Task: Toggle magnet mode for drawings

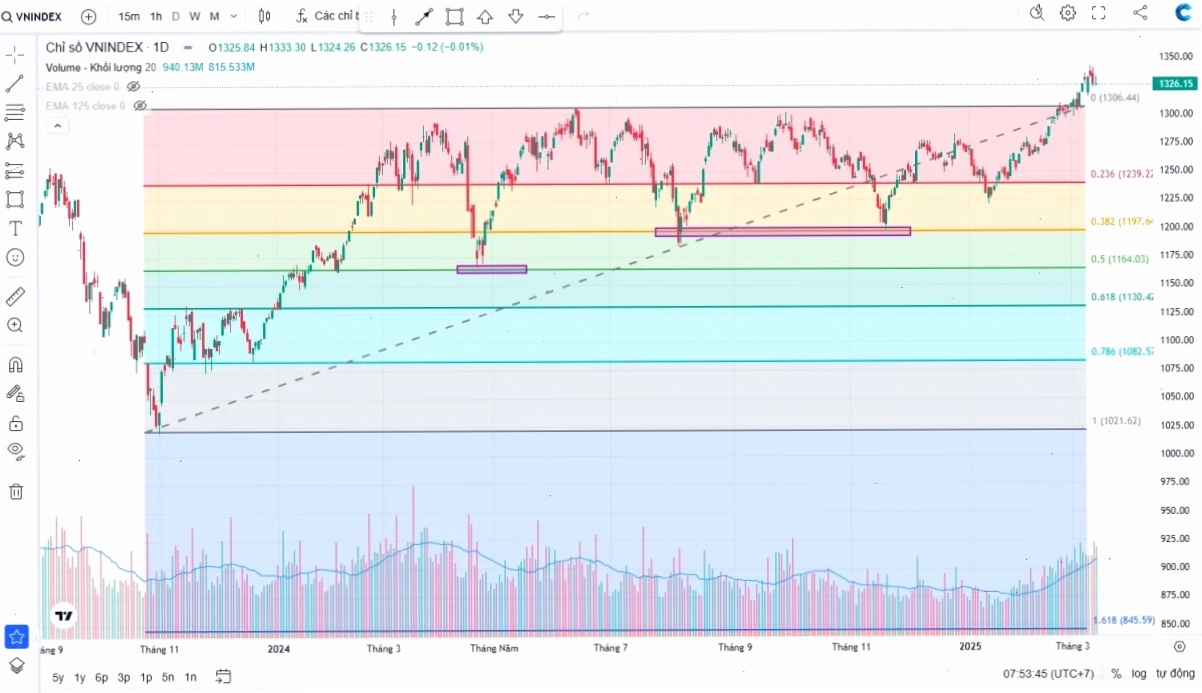Action: (x=15, y=364)
